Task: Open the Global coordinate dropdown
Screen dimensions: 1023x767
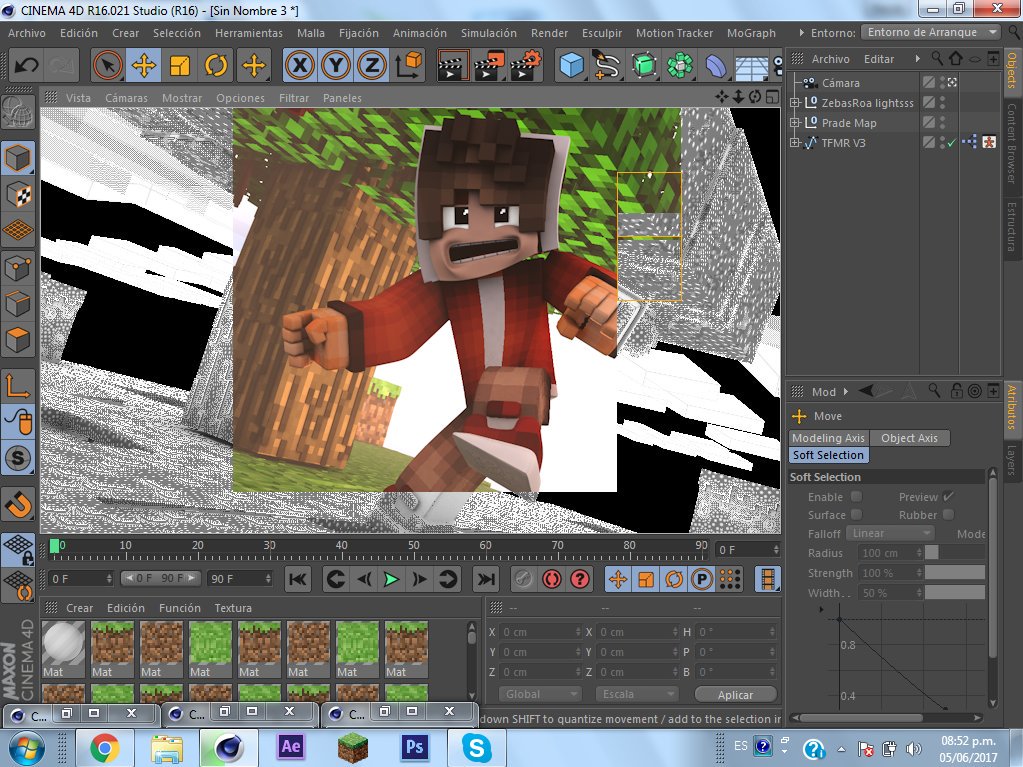Action: pyautogui.click(x=540, y=694)
